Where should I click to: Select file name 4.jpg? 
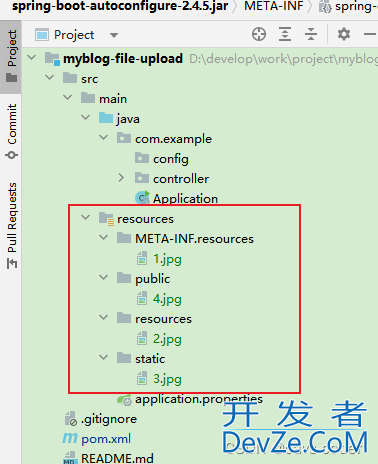[x=167, y=299]
